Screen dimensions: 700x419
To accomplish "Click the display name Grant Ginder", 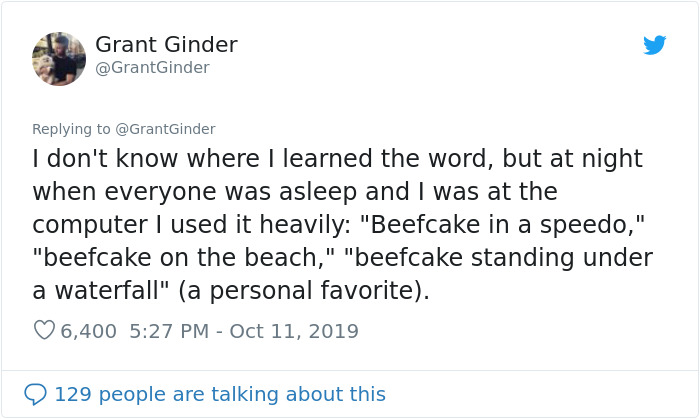I will point(166,45).
